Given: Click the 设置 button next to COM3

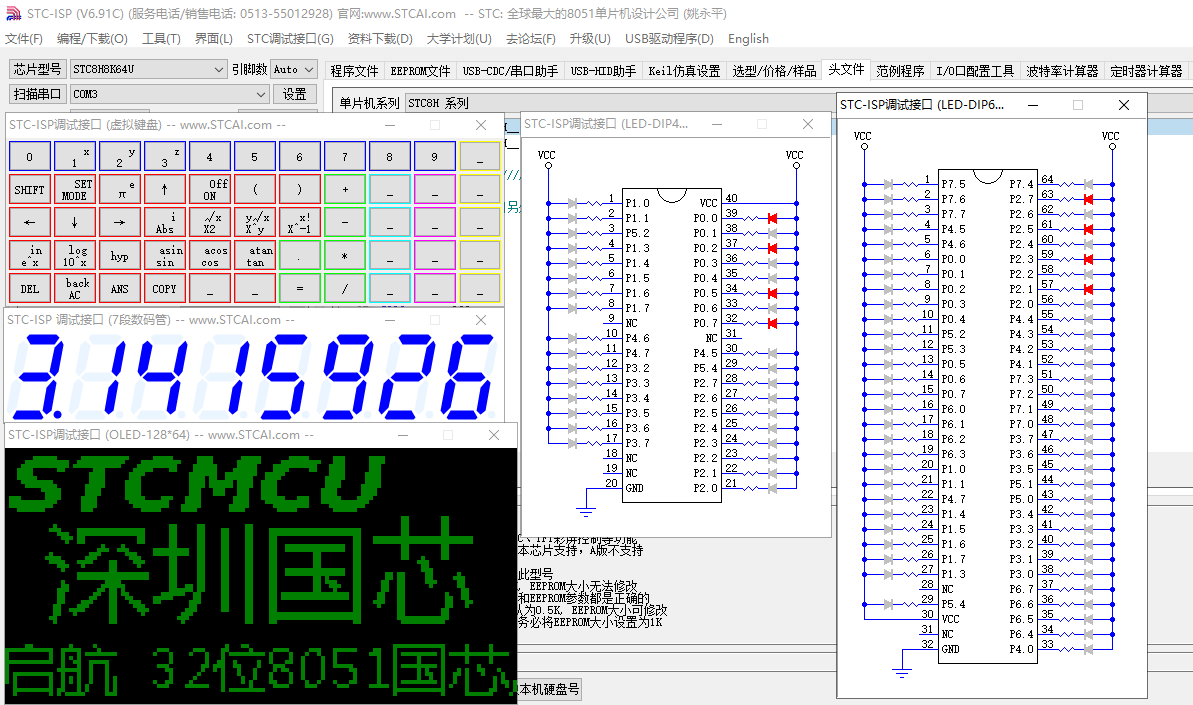Looking at the screenshot, I should pos(294,94).
